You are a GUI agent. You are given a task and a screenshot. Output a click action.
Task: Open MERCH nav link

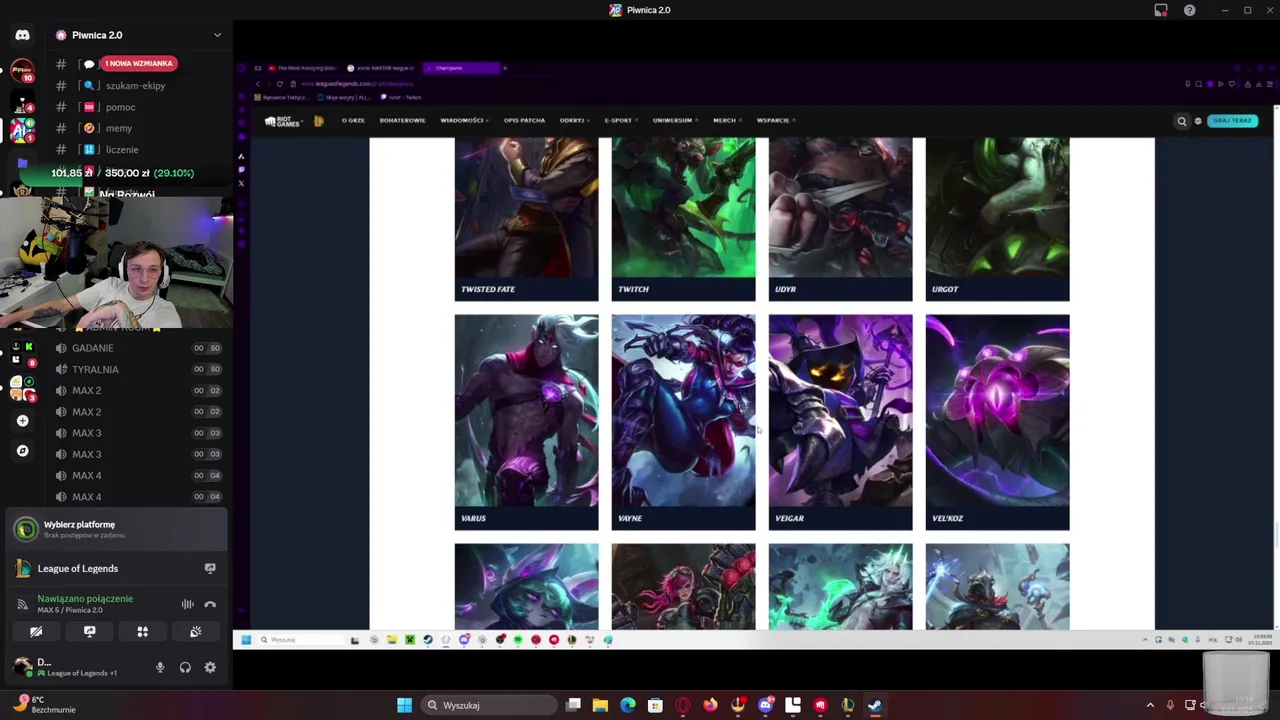point(726,120)
